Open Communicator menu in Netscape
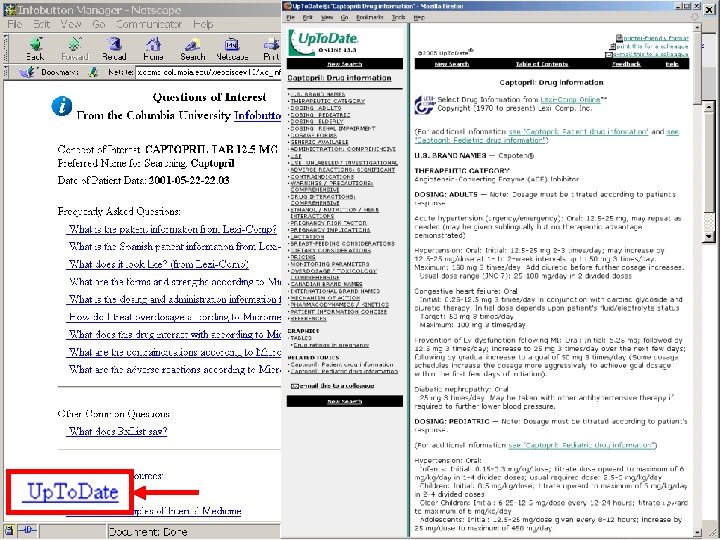 pyautogui.click(x=149, y=24)
